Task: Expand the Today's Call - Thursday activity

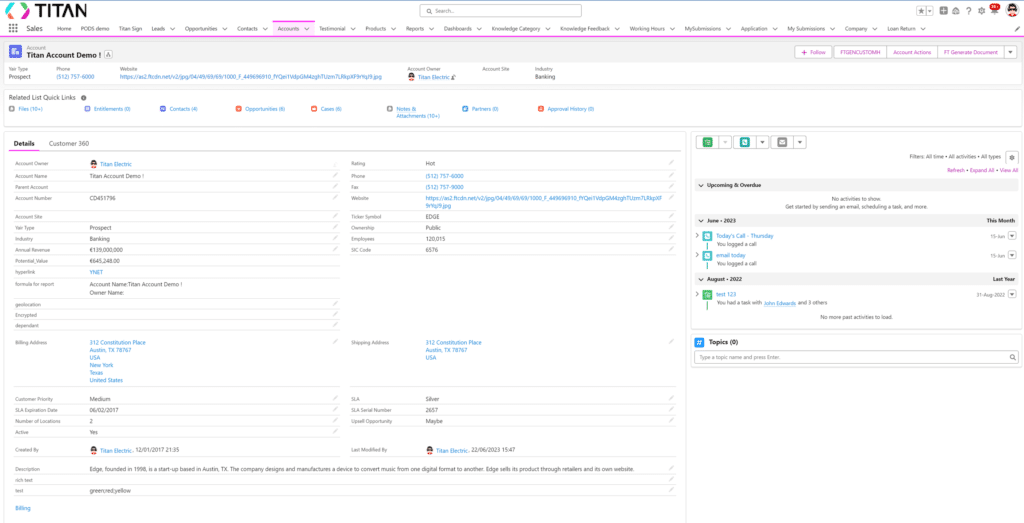Action: [697, 235]
